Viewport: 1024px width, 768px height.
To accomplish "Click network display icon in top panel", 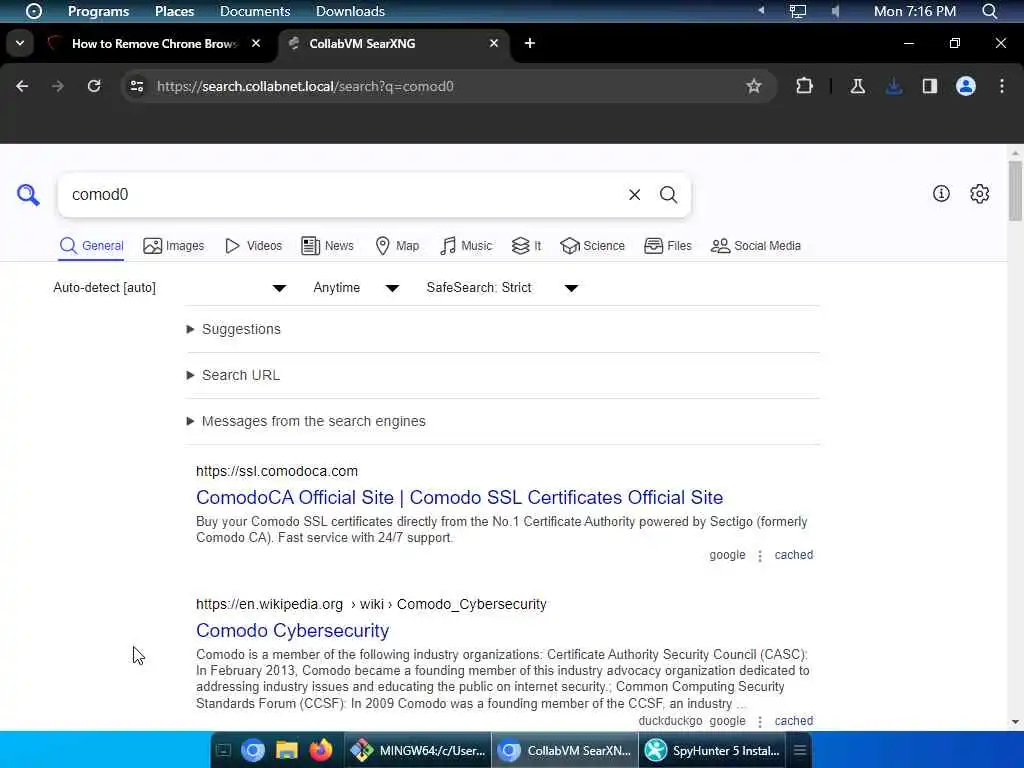I will pos(797,11).
